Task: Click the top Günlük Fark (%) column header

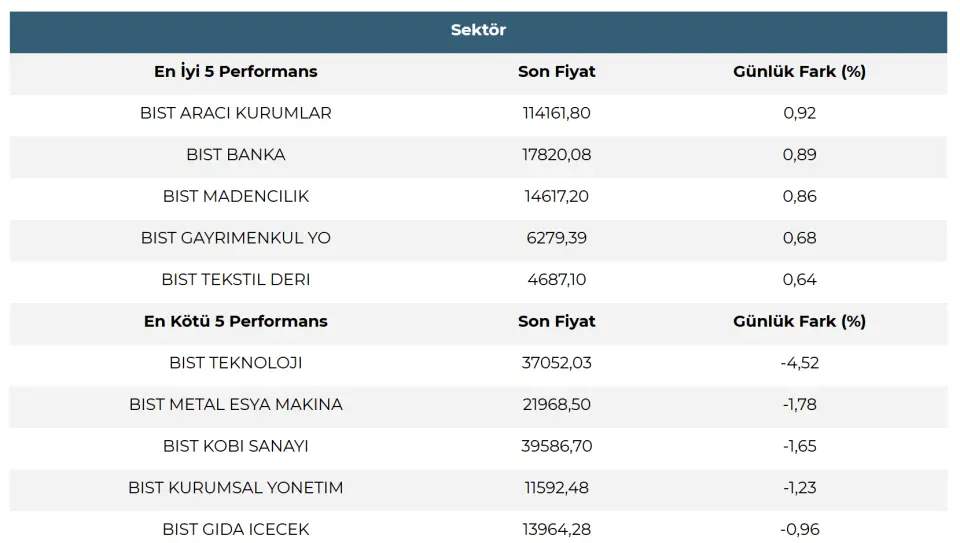Action: 799,72
